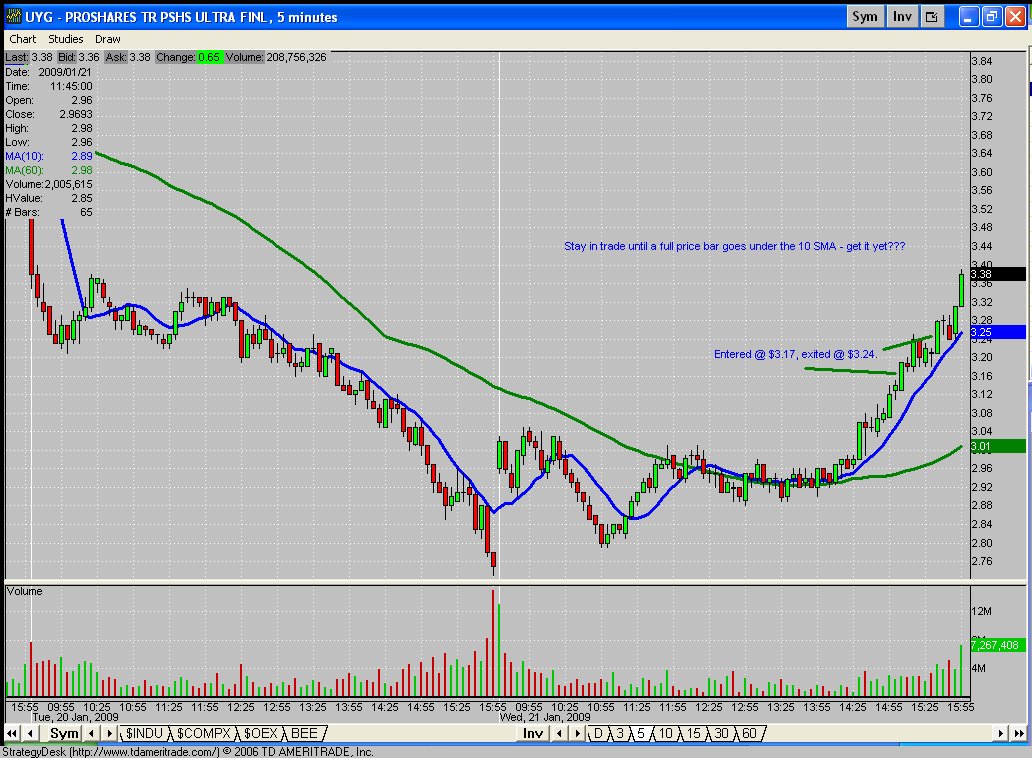Screen dimensions: 1032x758
Task: Switch to the $OEX symbol tab
Action: (261, 733)
